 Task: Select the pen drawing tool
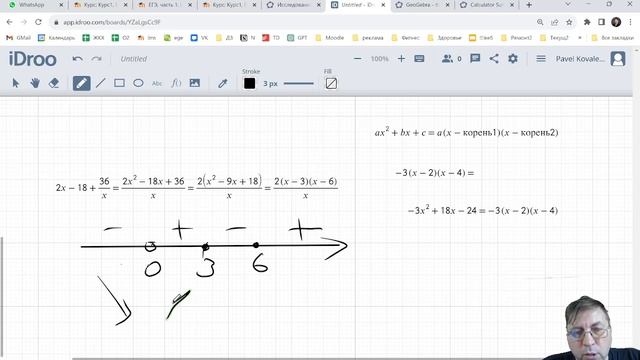[82, 83]
